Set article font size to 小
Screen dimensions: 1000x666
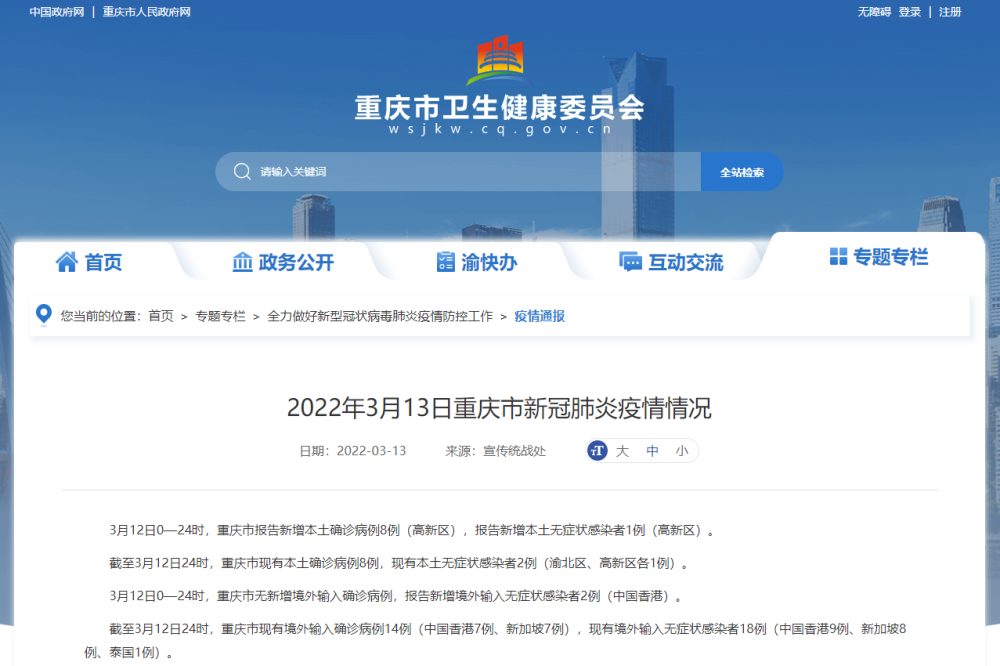click(x=681, y=451)
